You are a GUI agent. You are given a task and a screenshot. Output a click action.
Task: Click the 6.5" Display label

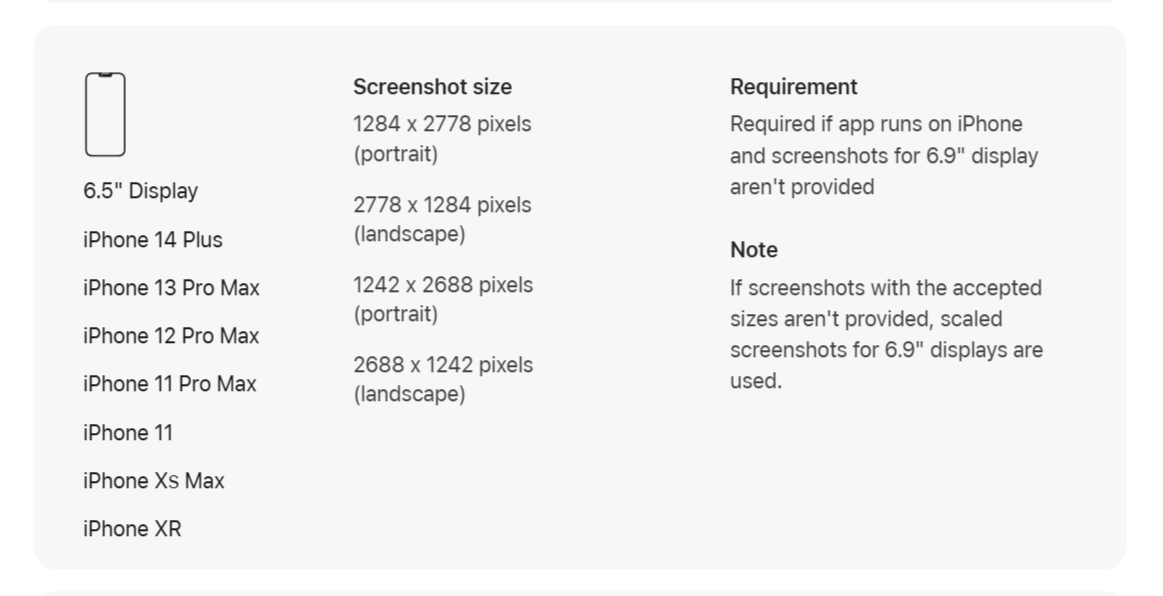(140, 191)
